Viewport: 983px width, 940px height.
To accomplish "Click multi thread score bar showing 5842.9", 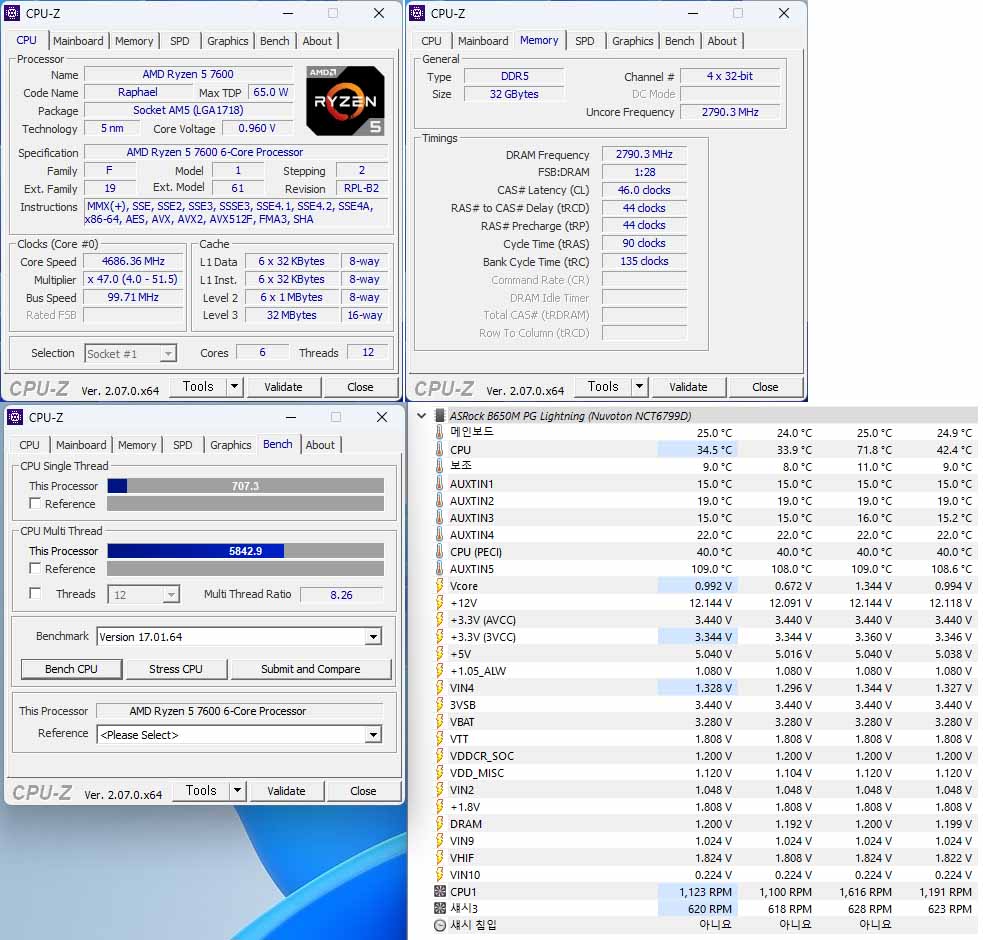I will coord(245,551).
